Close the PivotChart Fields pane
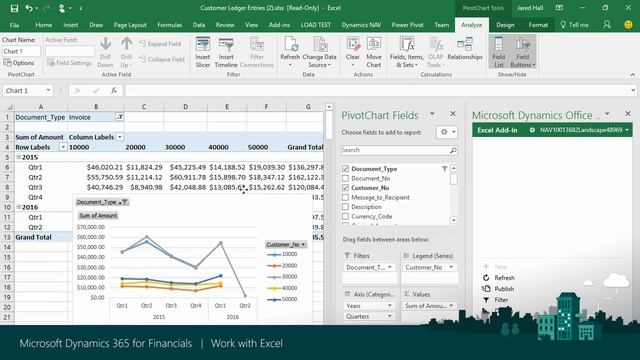The width and height of the screenshot is (640, 360). [453, 114]
